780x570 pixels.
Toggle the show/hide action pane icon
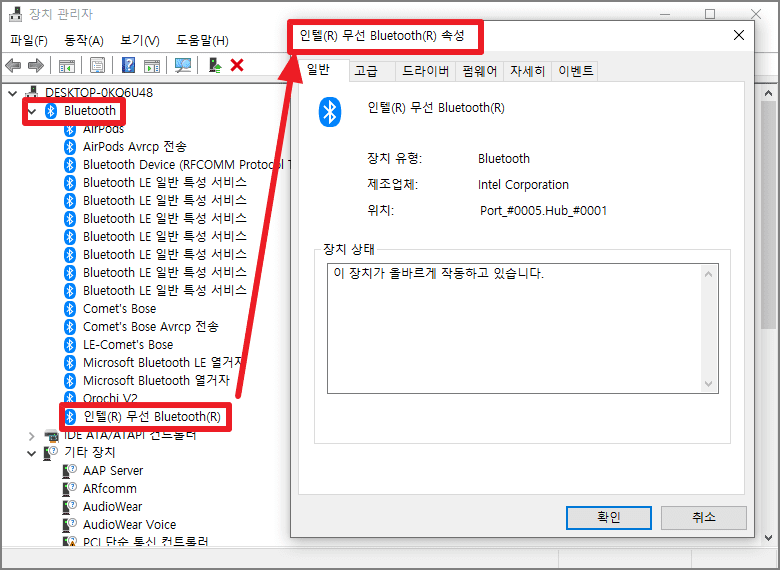[x=152, y=66]
